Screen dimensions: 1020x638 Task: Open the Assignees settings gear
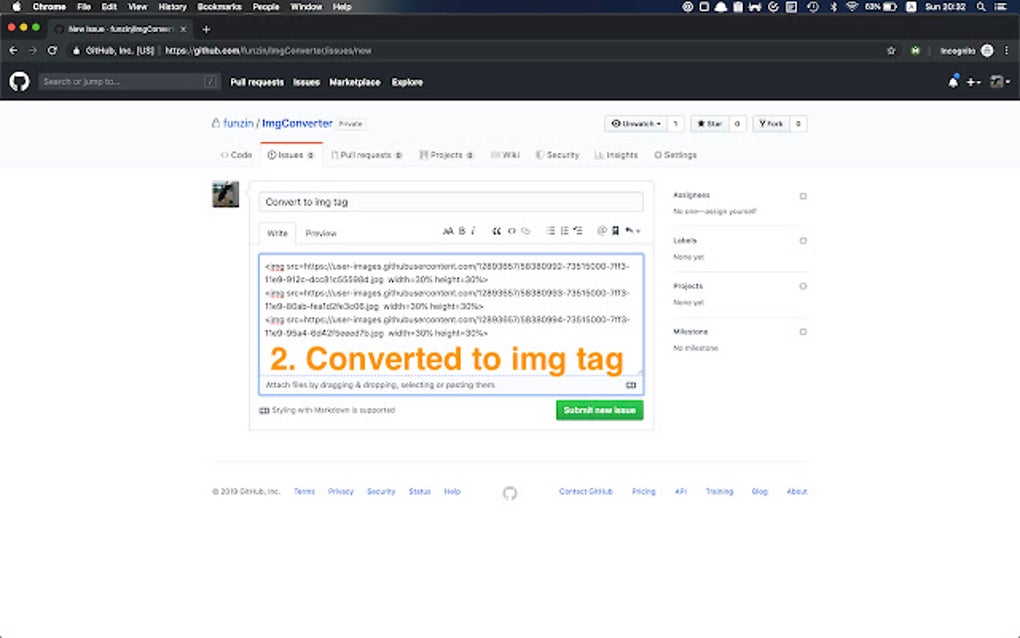pos(803,194)
